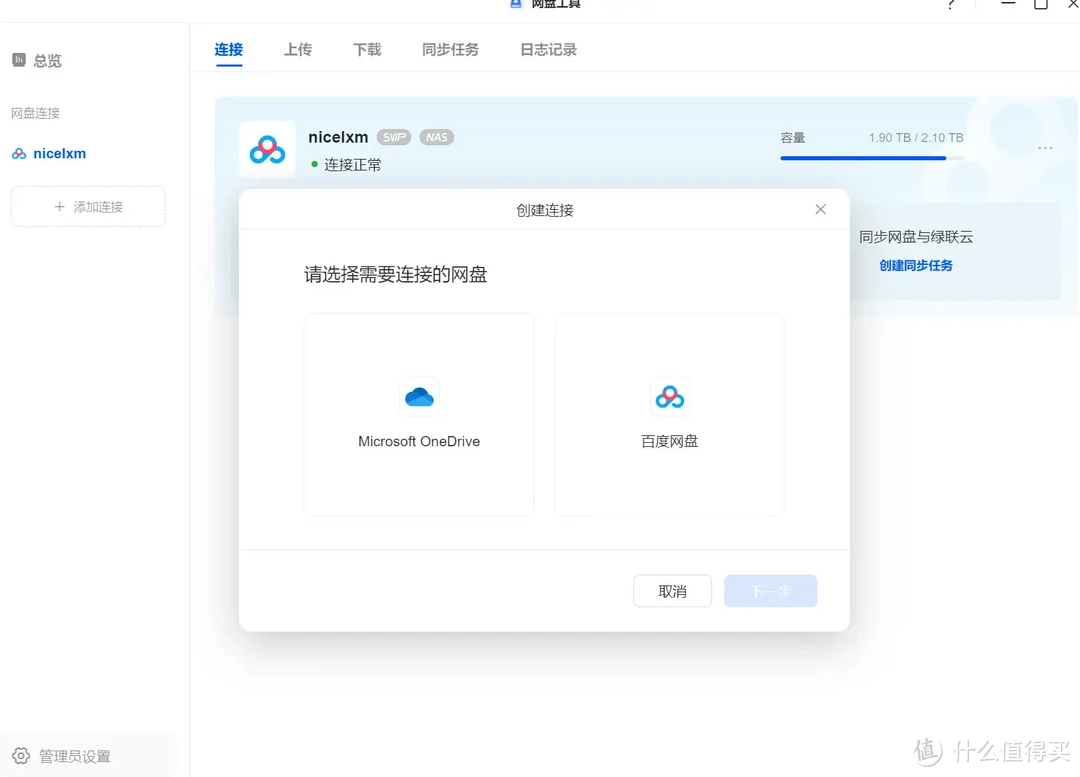The height and width of the screenshot is (777, 1080).
Task: Switch to the 上传 tab
Action: click(297, 48)
